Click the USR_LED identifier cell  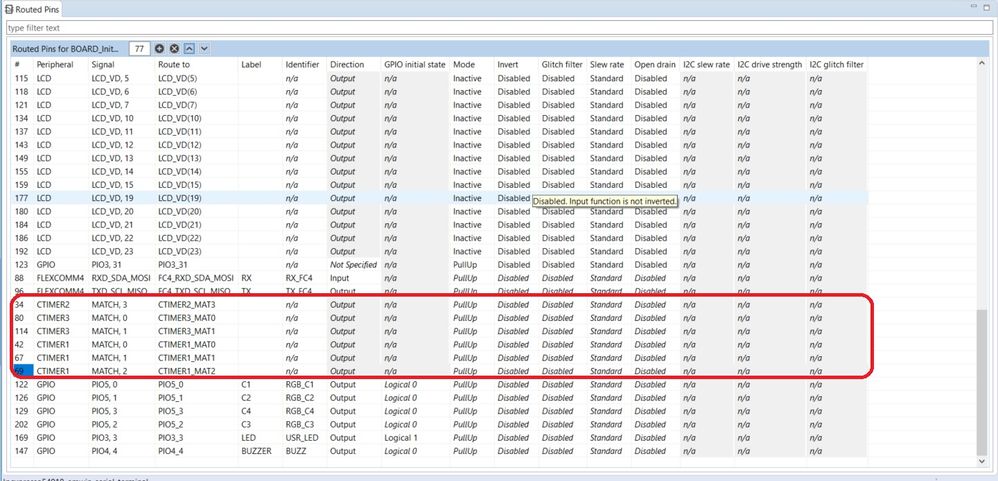point(302,438)
